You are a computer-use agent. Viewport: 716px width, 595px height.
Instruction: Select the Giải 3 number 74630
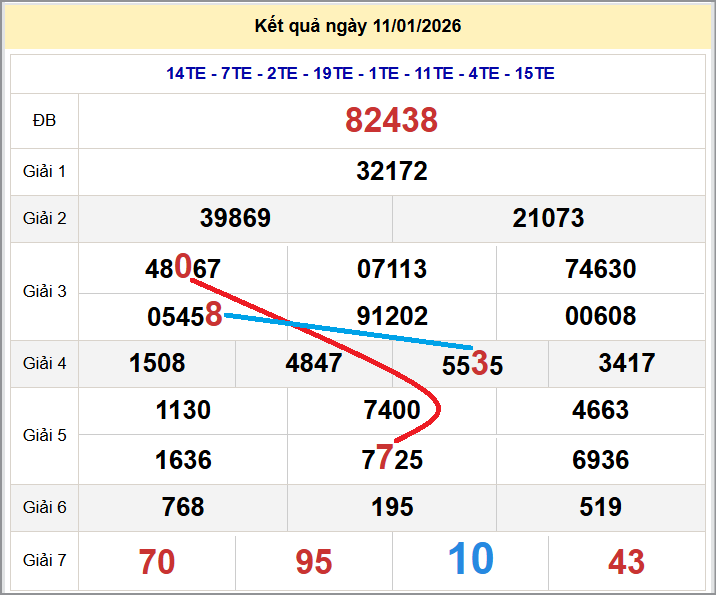[x=600, y=269]
